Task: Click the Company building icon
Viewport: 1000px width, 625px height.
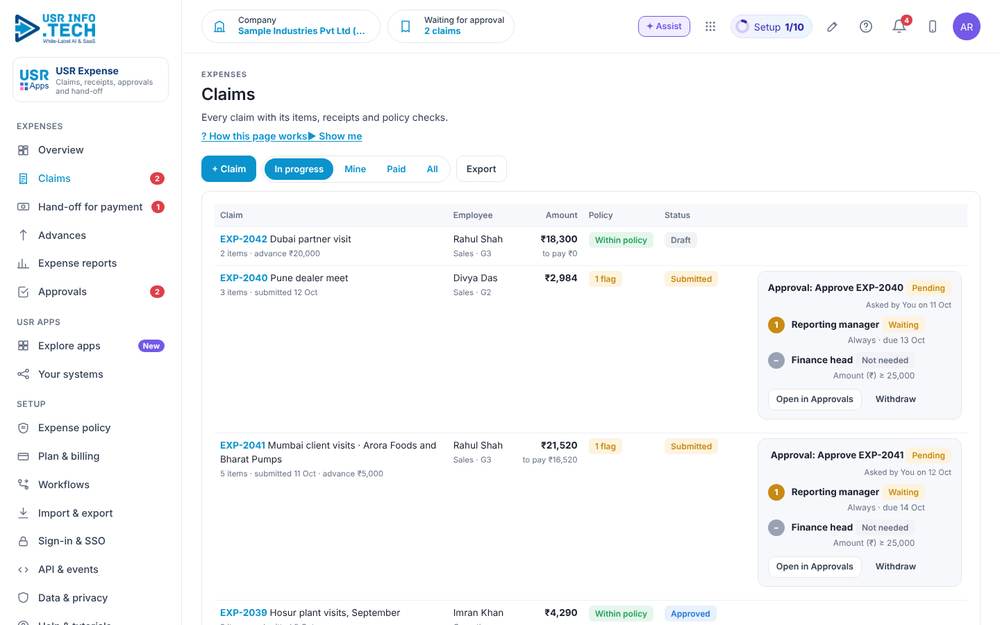Action: click(x=219, y=26)
